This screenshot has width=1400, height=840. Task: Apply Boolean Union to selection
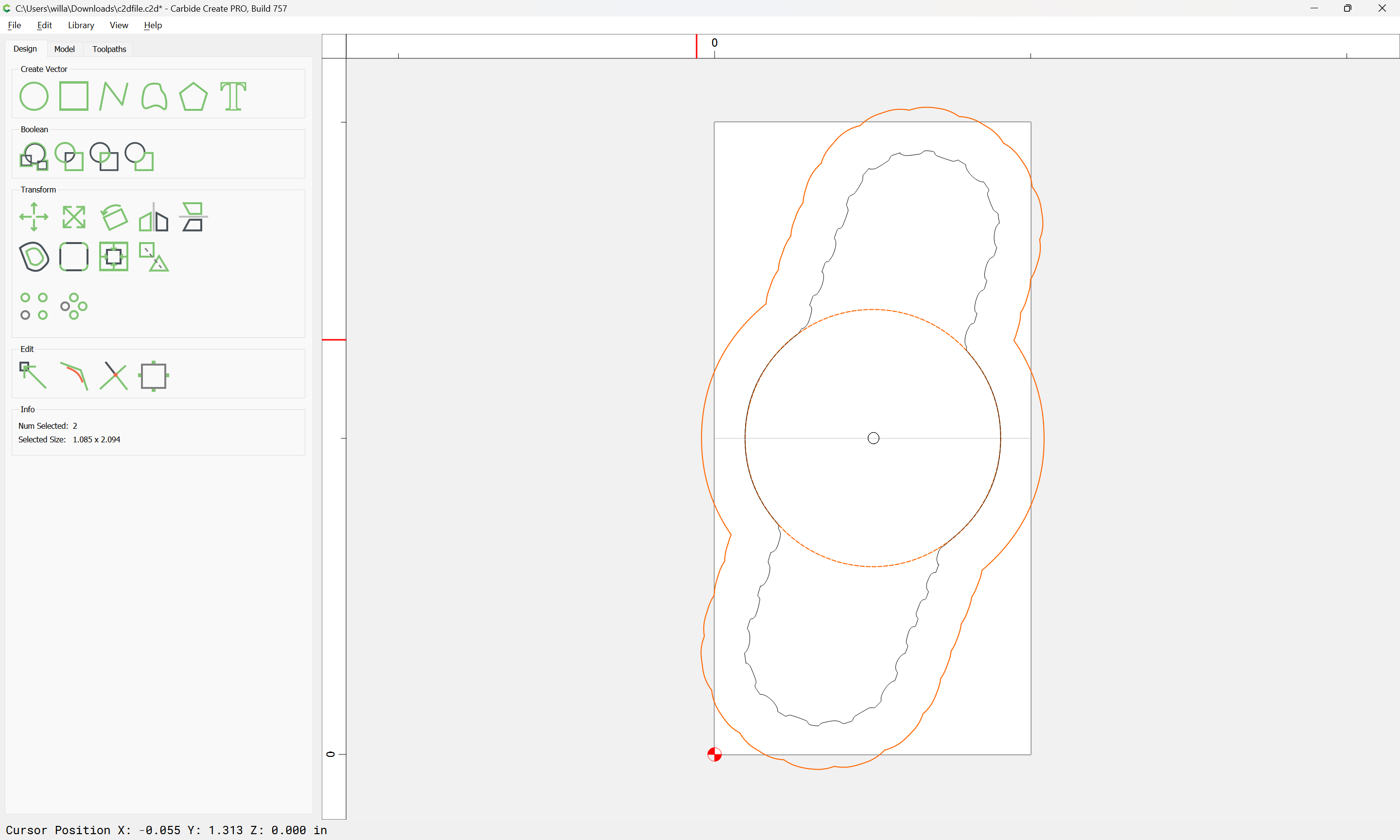coord(34,156)
